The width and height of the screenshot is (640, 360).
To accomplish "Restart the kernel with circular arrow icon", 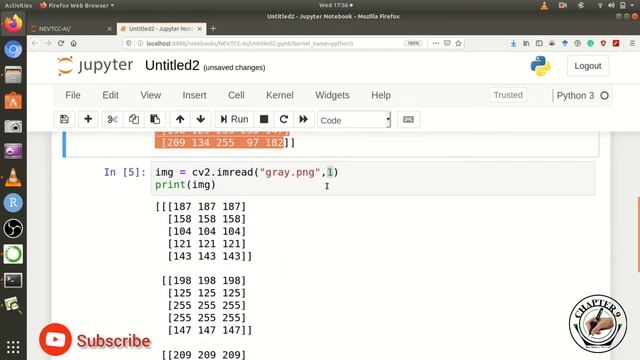I will click(x=284, y=119).
